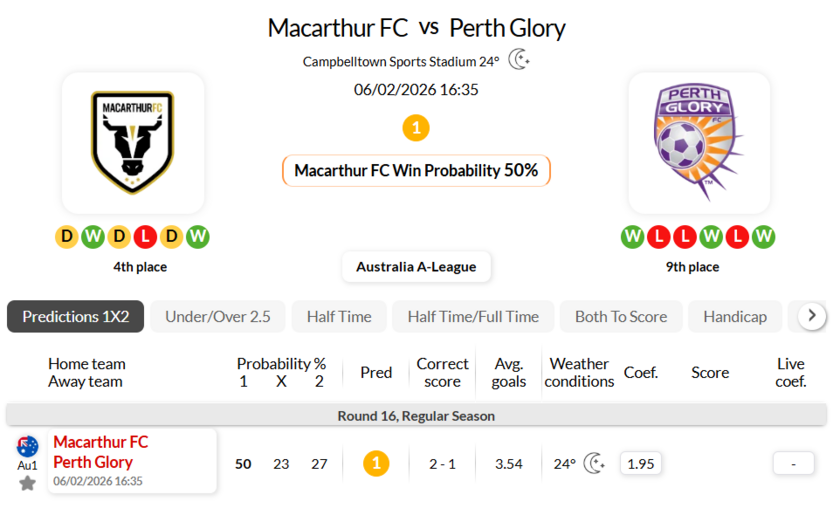Screen dimensions: 840x515
Task: Open the Australia A-League button
Action: pos(416,267)
